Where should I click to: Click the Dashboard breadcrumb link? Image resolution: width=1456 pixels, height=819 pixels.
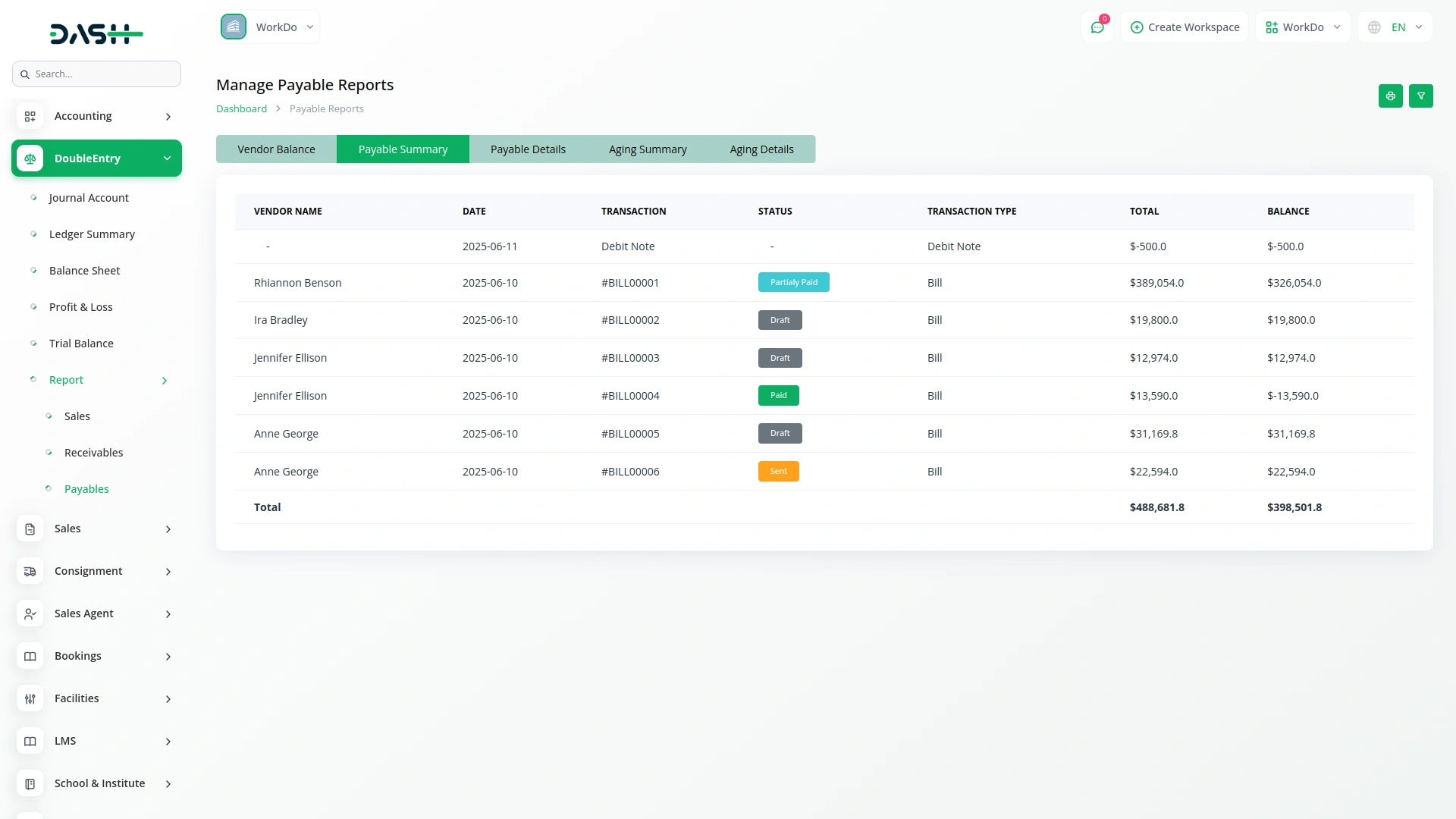click(241, 109)
